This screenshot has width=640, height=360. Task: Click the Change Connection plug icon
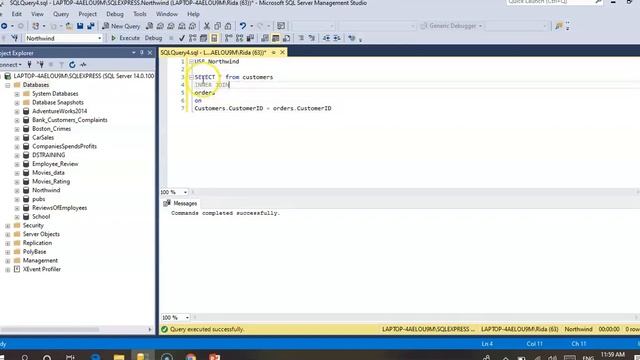tap(15, 38)
